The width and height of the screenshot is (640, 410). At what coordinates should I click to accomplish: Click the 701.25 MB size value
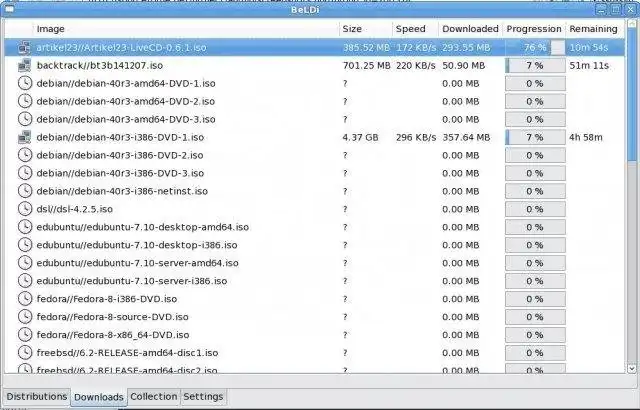[367, 66]
